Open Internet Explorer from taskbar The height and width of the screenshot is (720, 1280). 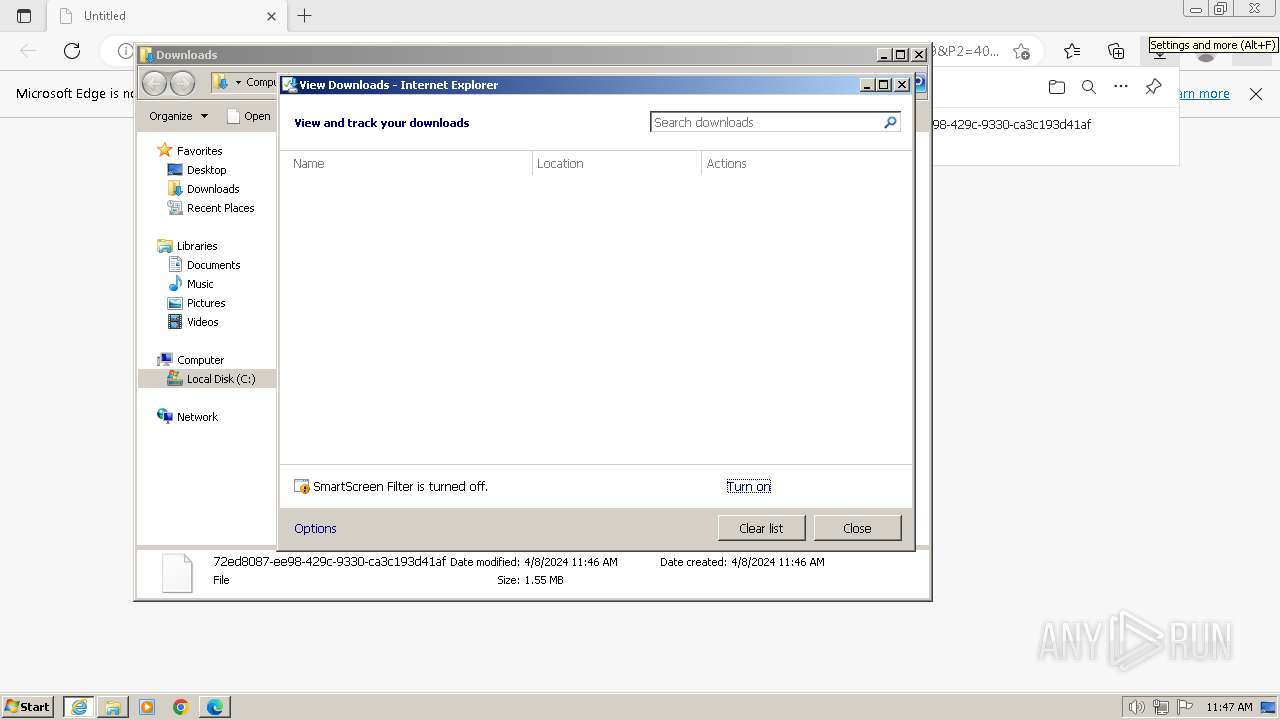tap(79, 707)
